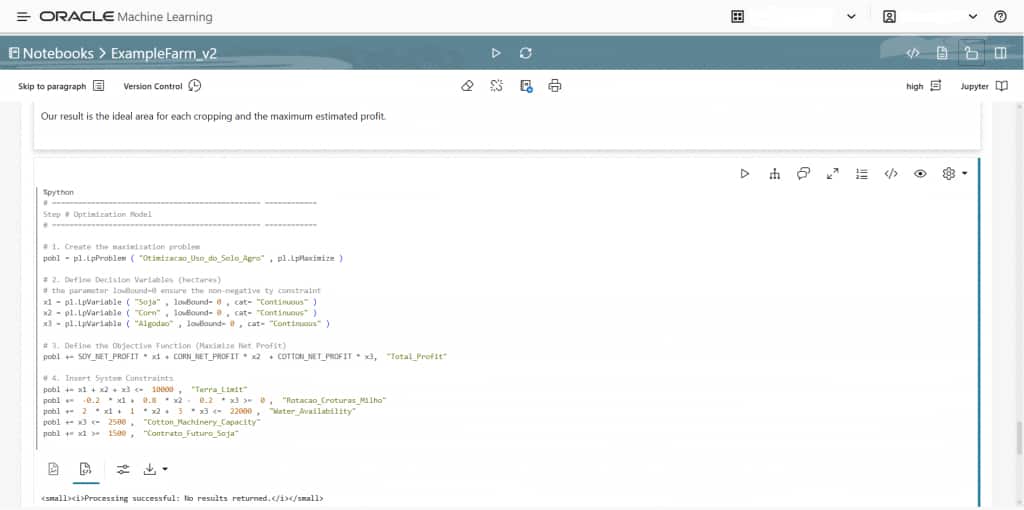Open the project workspace grid icon
The image size is (1024, 510).
point(737,17)
